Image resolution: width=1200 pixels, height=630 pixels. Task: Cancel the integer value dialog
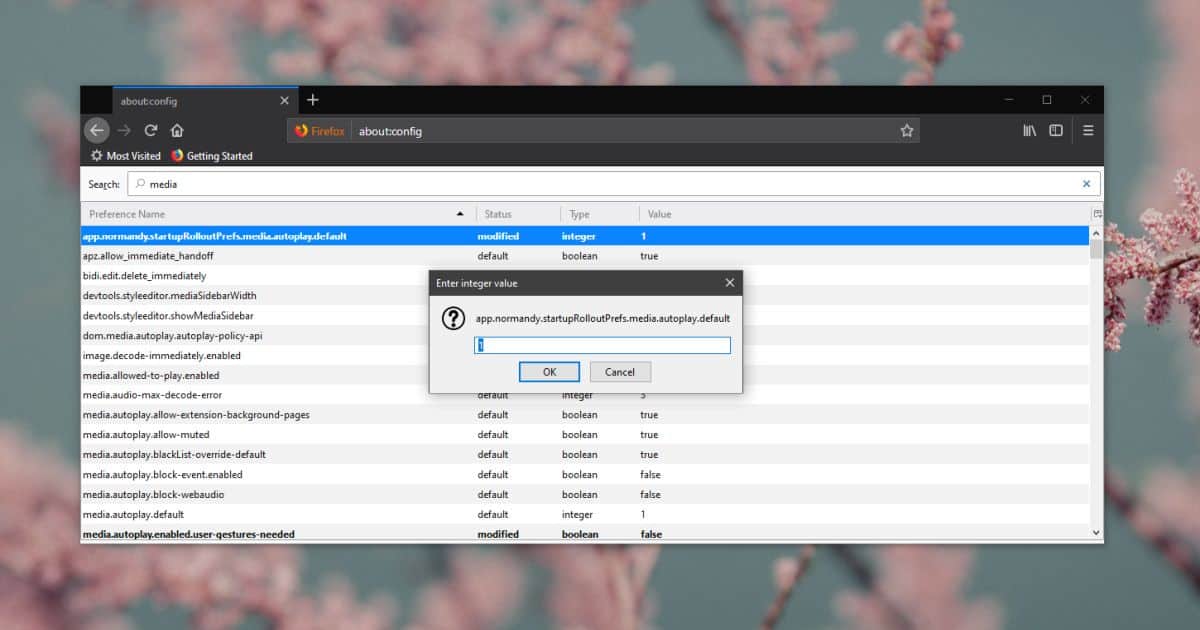(x=620, y=372)
